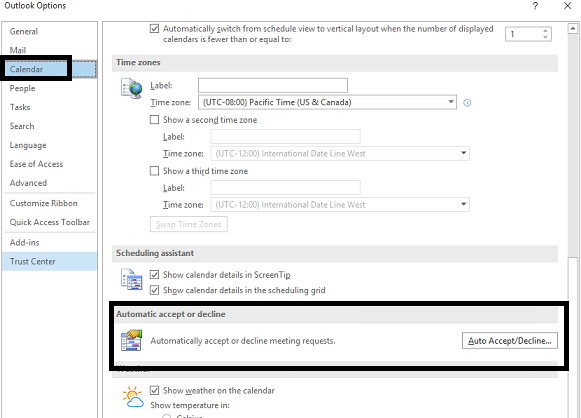This screenshot has height=418, width=581.
Task: Open the Pacific Time zone dropdown
Action: tap(451, 102)
